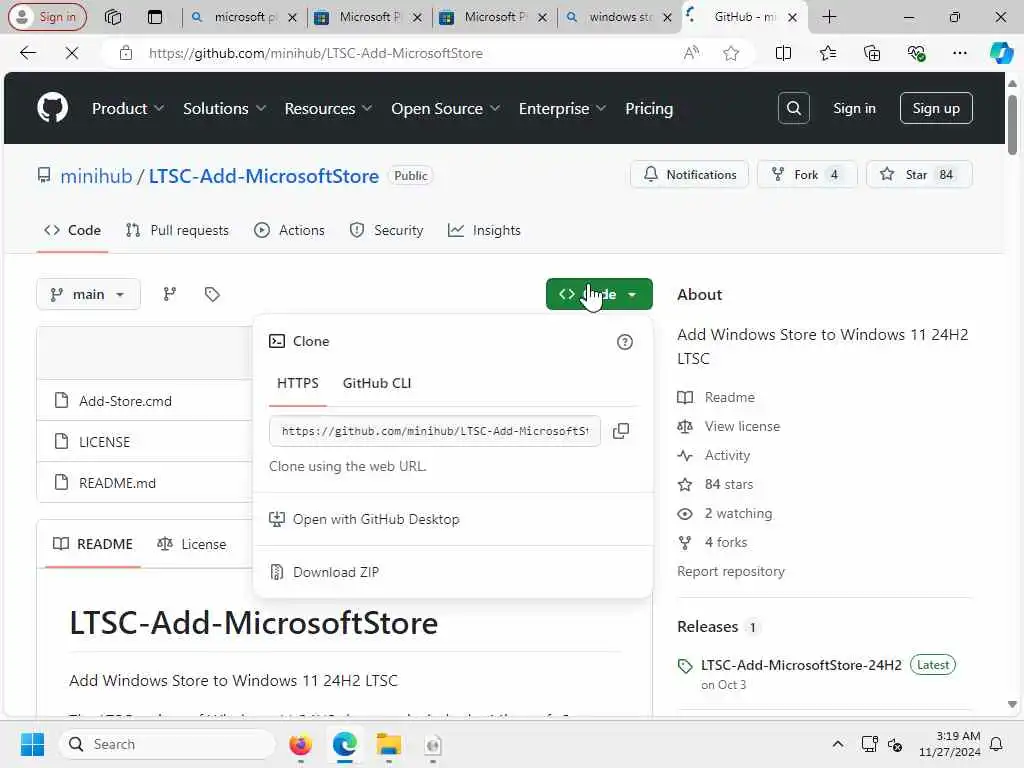Open the Insights tab

pyautogui.click(x=484, y=230)
